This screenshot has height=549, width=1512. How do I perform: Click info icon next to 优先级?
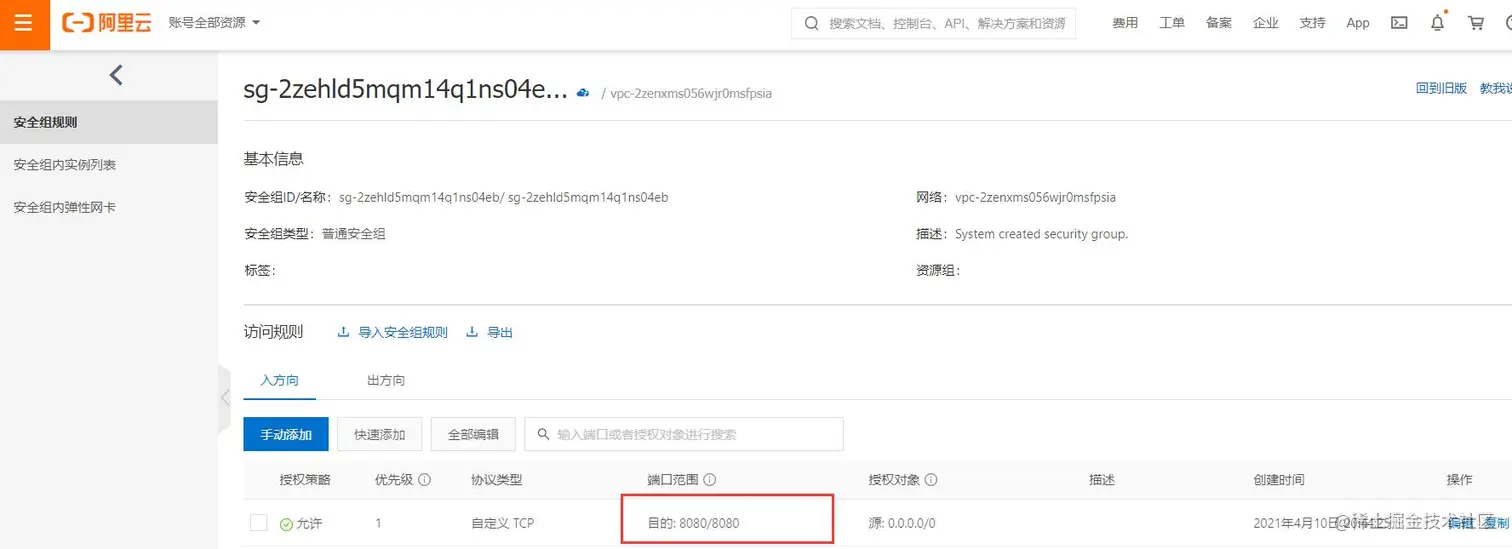pyautogui.click(x=424, y=480)
